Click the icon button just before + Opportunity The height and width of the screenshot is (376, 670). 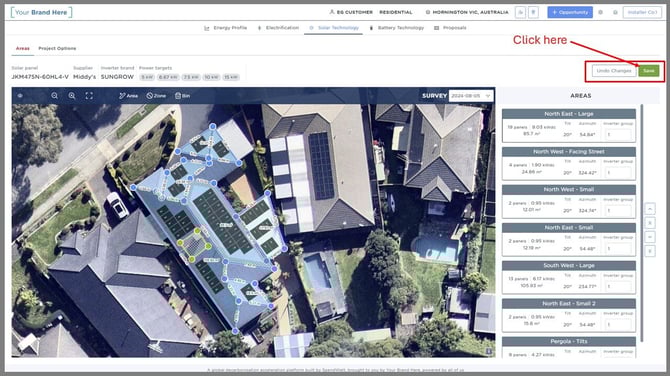pos(533,12)
